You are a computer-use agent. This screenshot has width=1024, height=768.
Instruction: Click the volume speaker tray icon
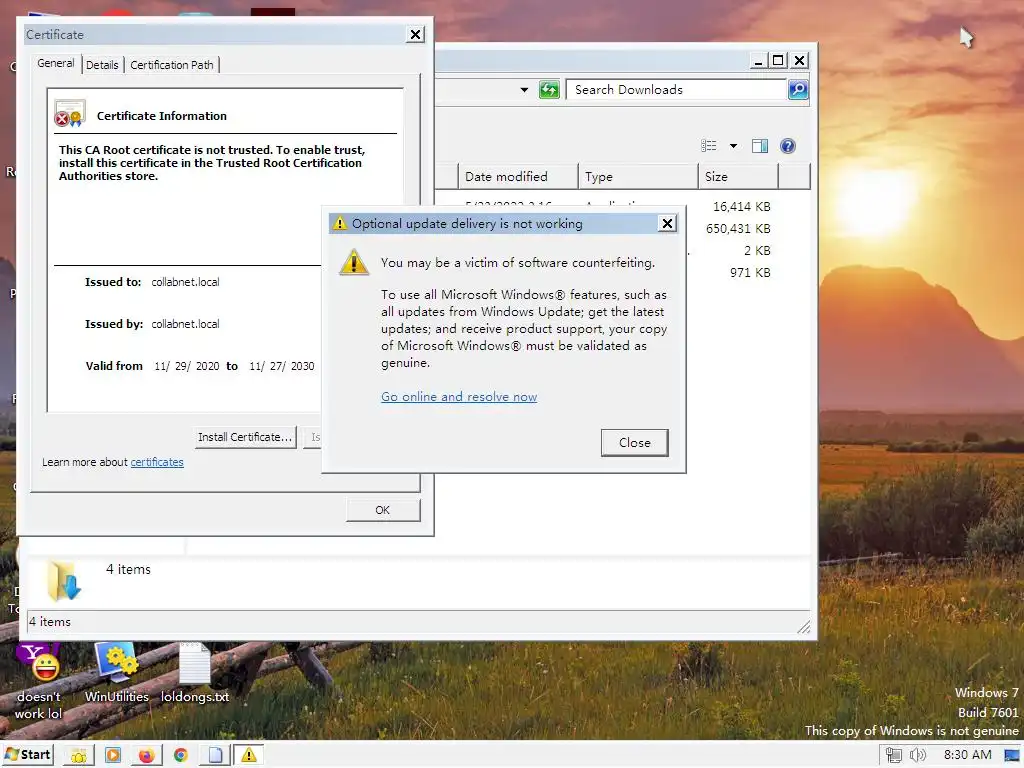pyautogui.click(x=918, y=755)
